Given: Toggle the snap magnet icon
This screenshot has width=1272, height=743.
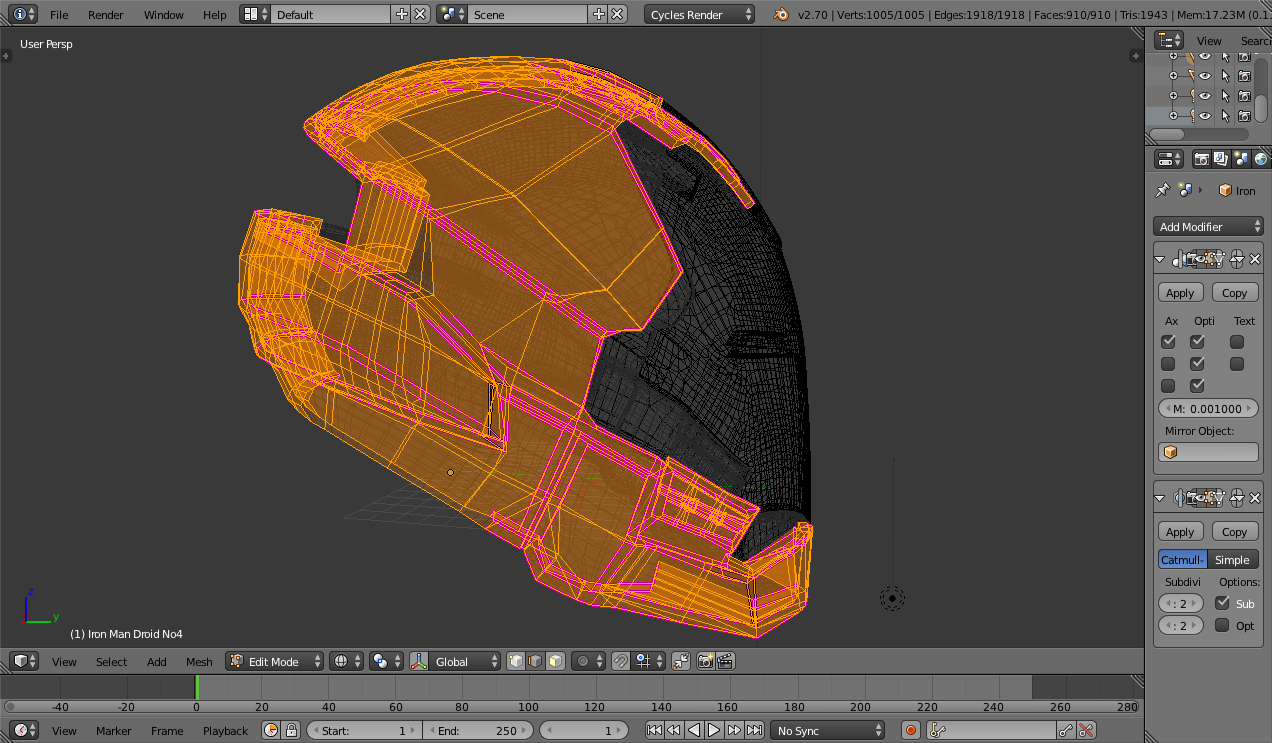Looking at the screenshot, I should coord(620,661).
